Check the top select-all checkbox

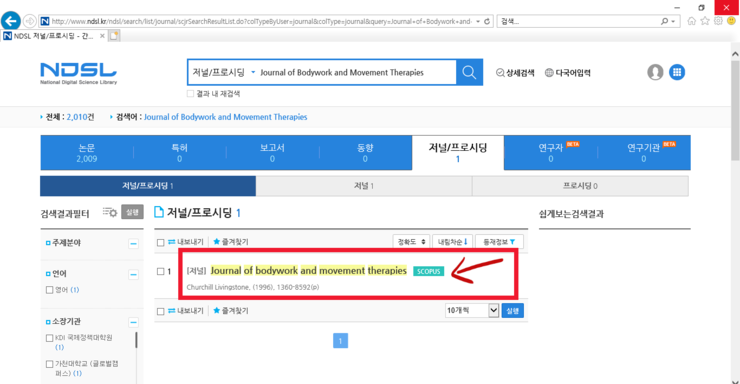[x=160, y=242]
